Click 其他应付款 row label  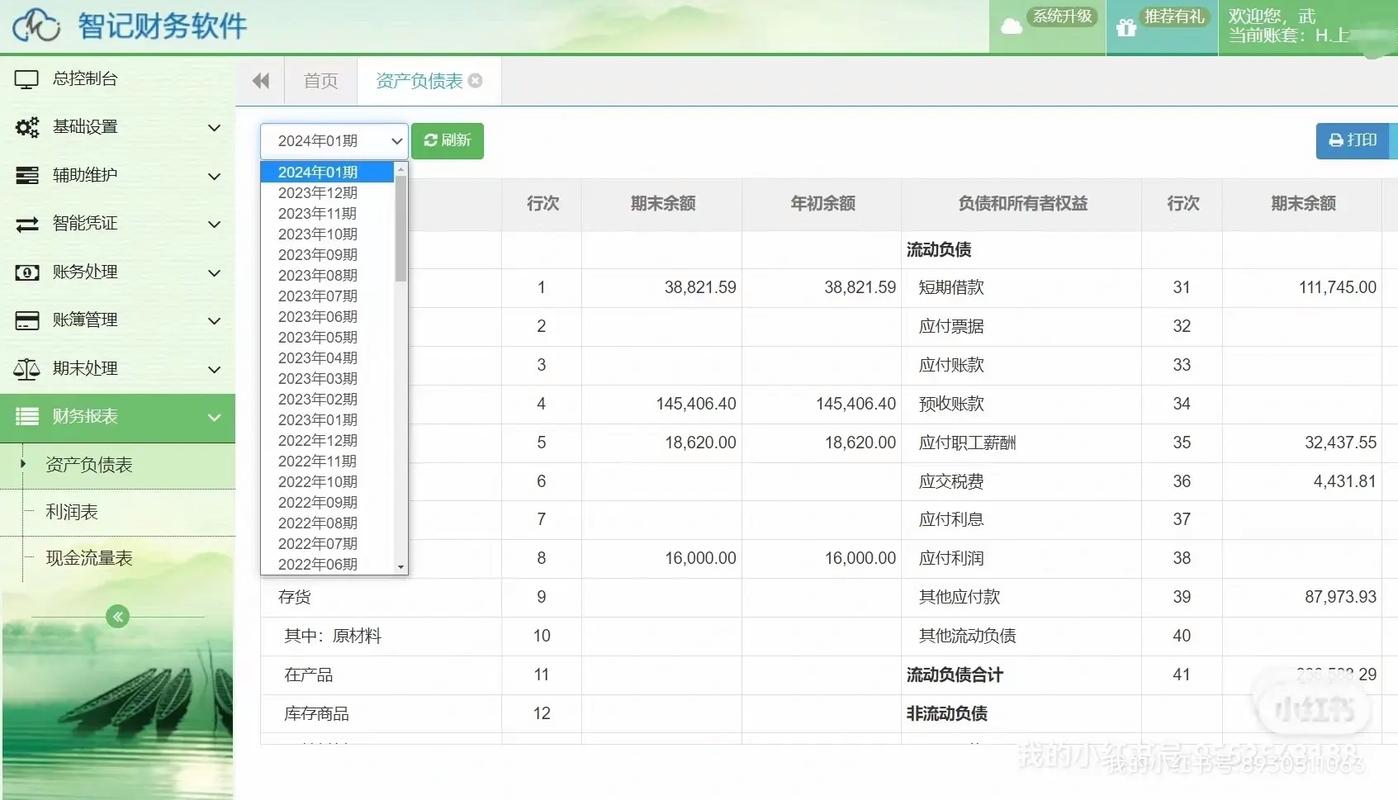pyautogui.click(x=959, y=597)
